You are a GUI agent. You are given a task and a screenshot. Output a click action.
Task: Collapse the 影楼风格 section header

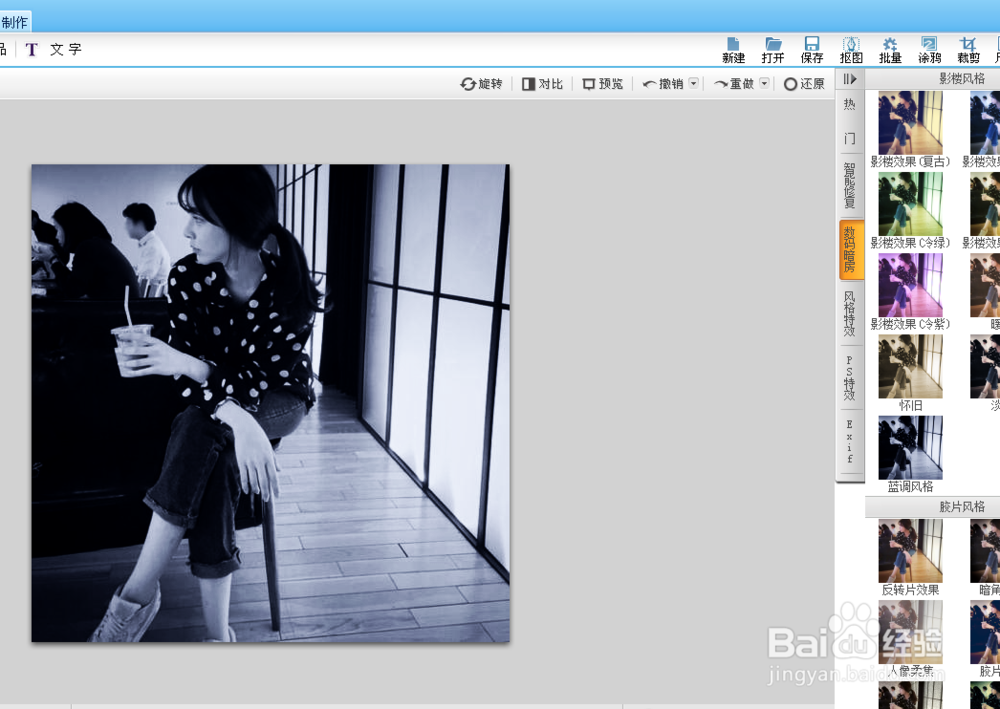click(x=932, y=78)
